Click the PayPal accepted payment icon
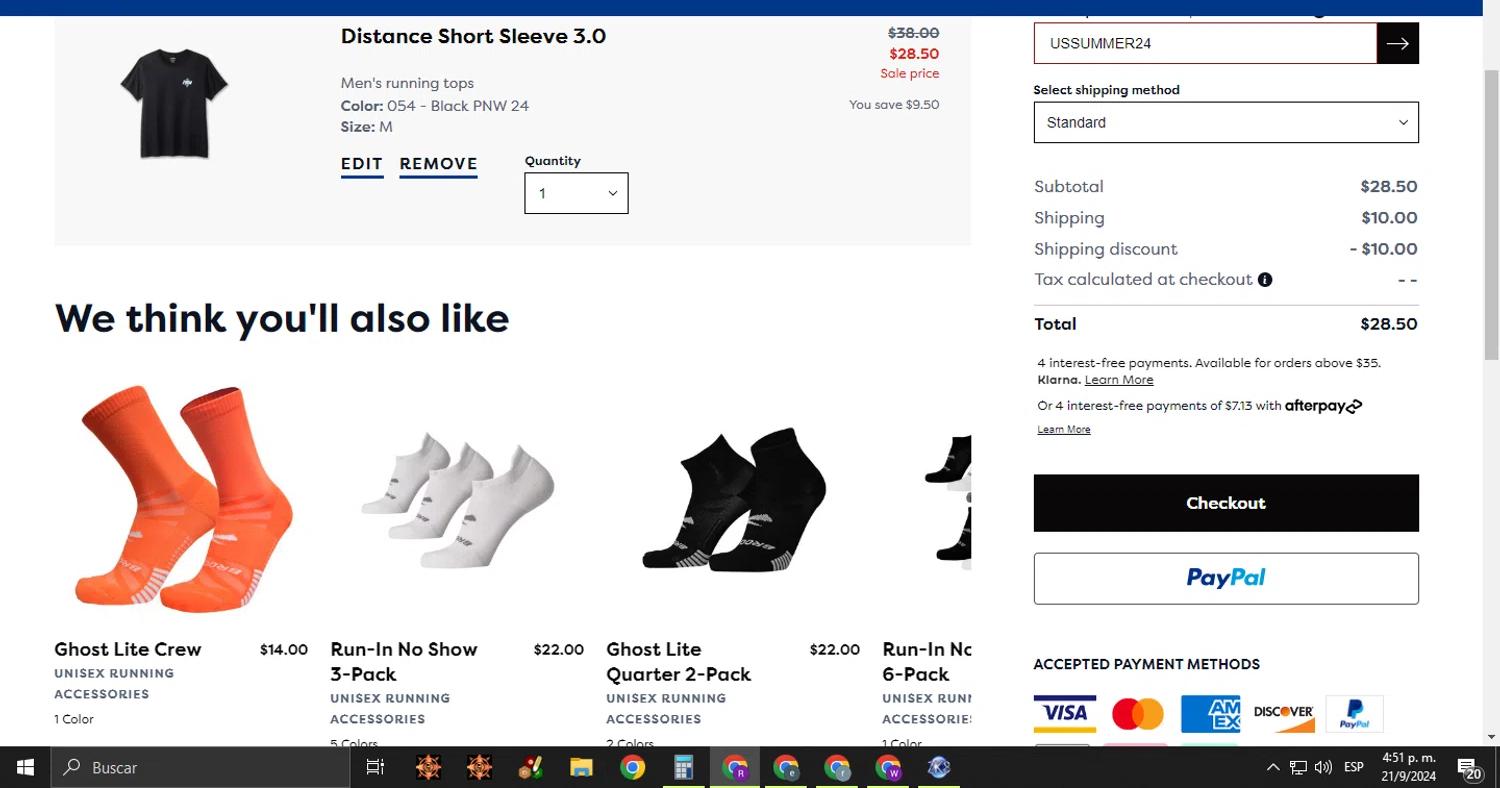 pos(1355,714)
